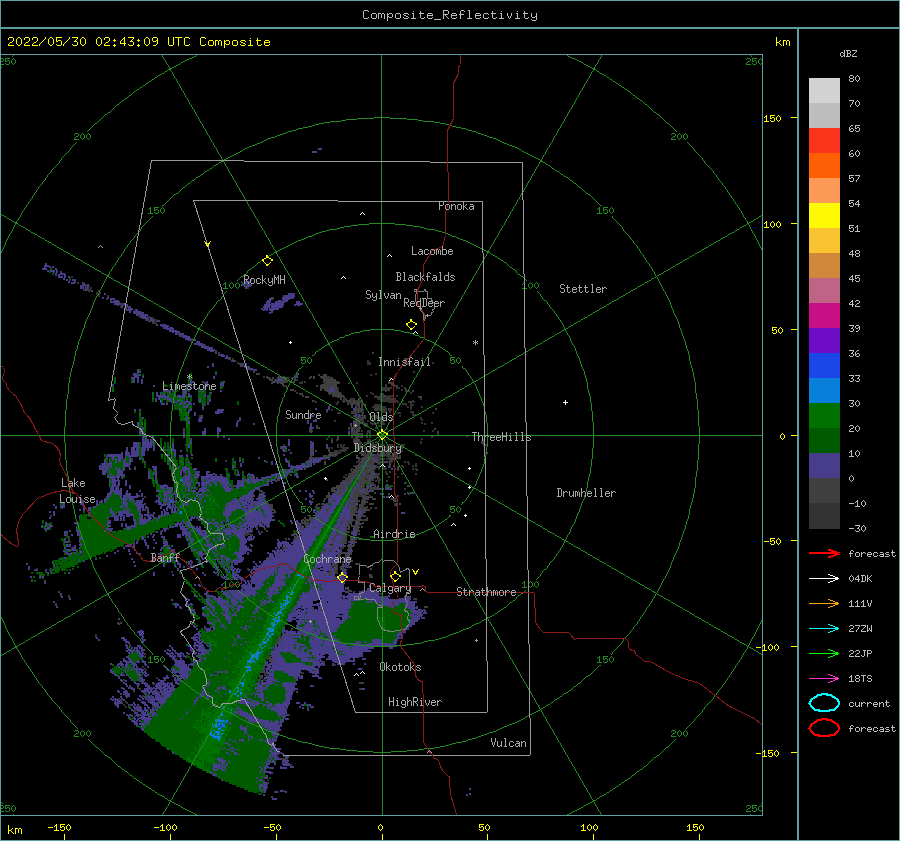Select the cyan 27ZW arrow icon
The width and height of the screenshot is (900, 841).
pos(824,629)
